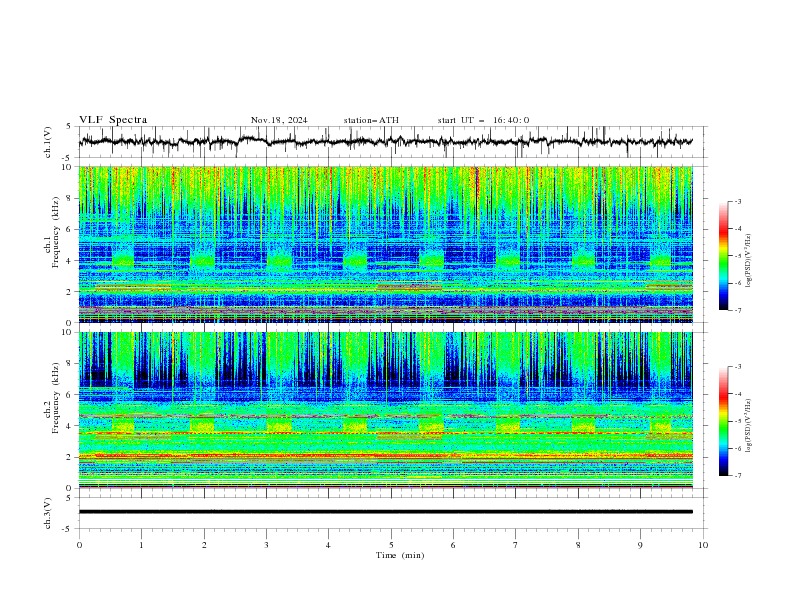Click the "Time (min)" axis title
This screenshot has width=792, height=612.
(400, 555)
